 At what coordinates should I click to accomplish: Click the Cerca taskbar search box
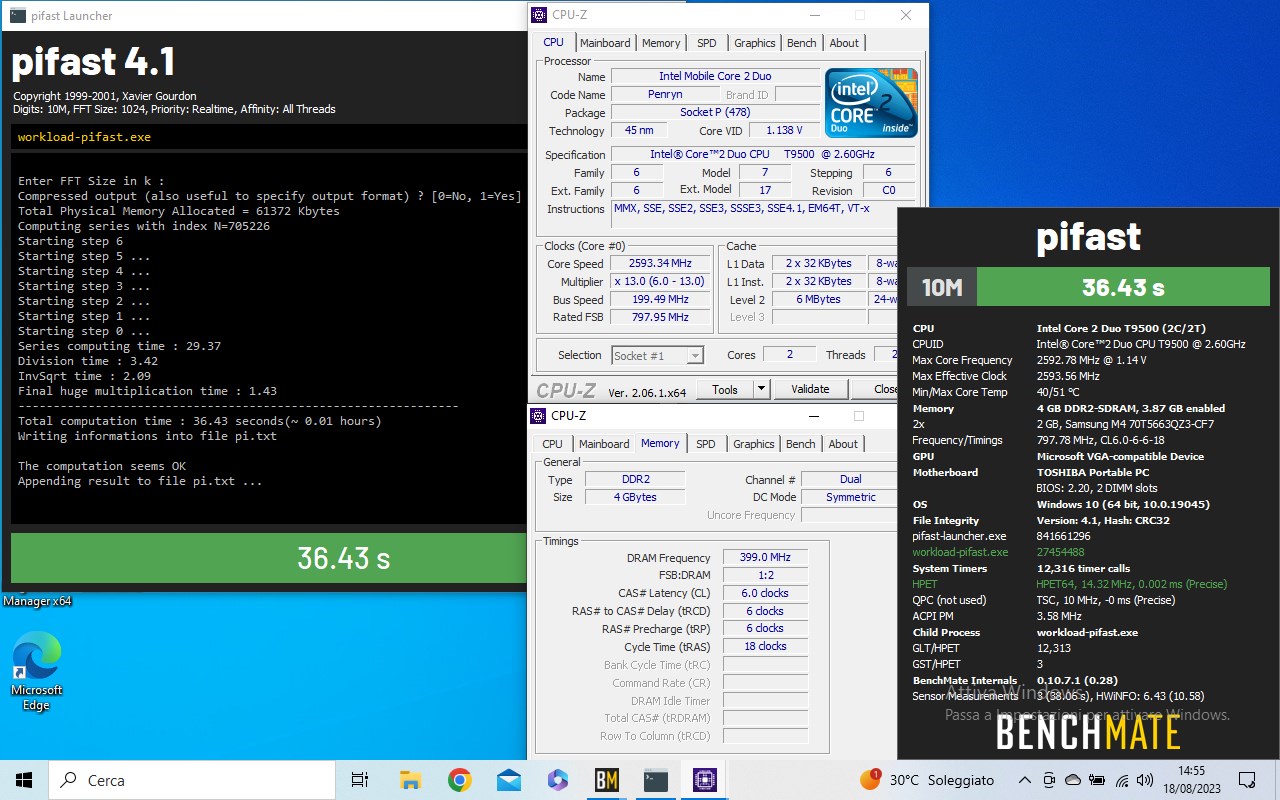tap(193, 780)
